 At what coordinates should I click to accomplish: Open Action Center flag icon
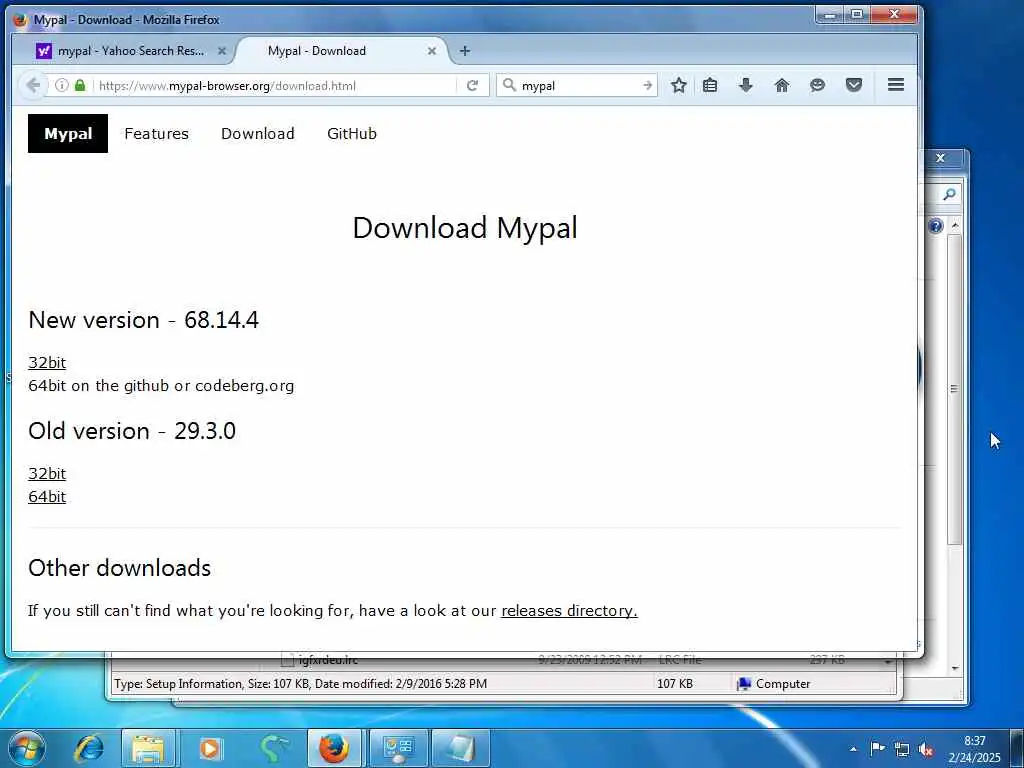point(878,749)
